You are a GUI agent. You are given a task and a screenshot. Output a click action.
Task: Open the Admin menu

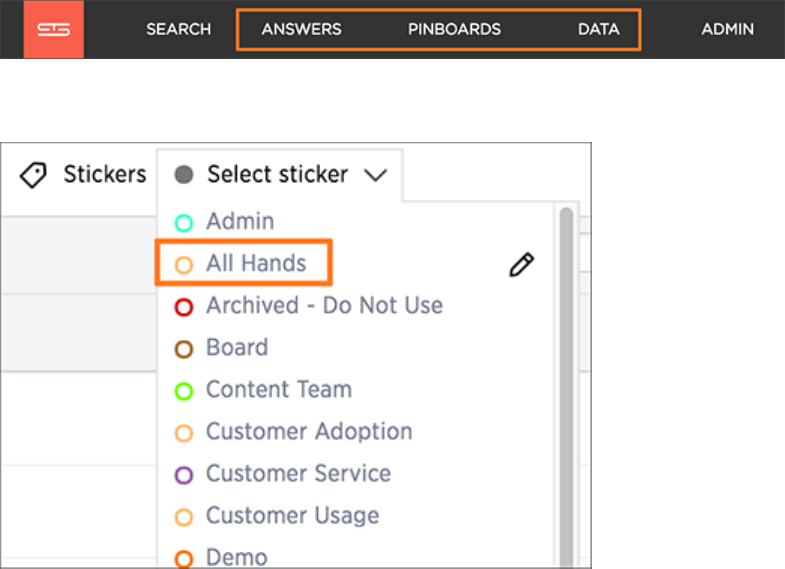pos(727,29)
